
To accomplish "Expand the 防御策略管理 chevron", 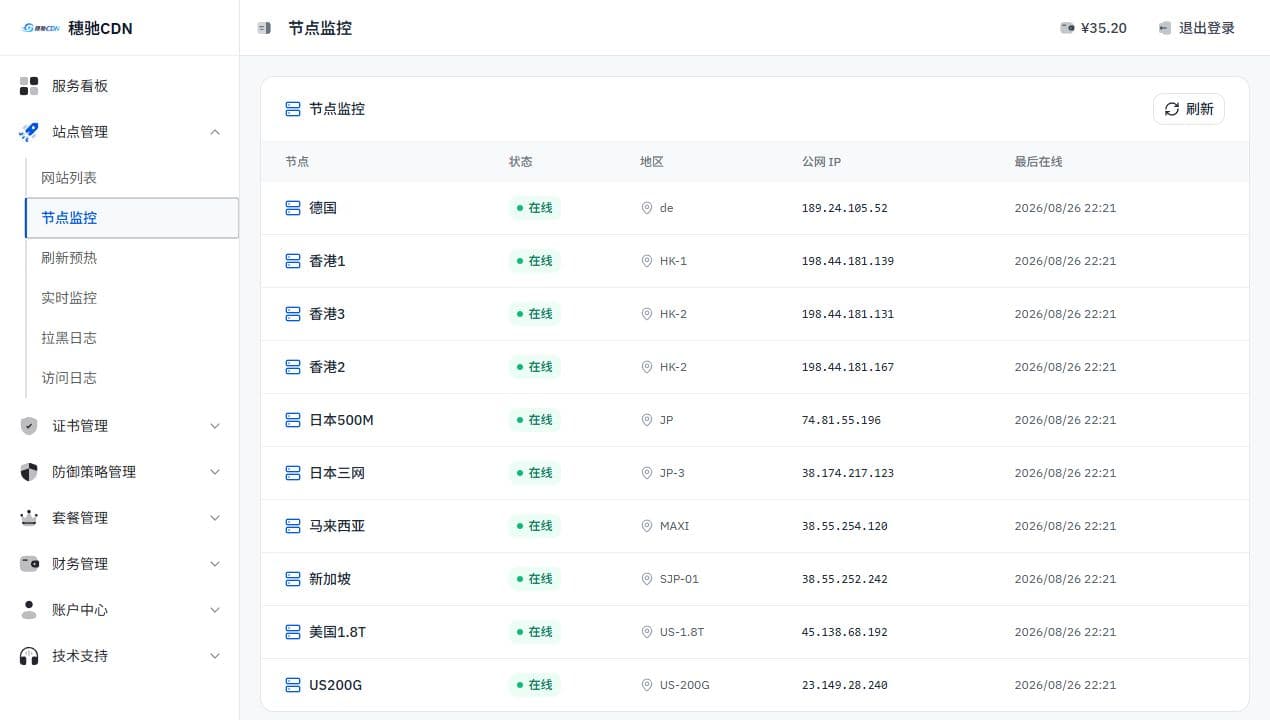I will tap(215, 472).
